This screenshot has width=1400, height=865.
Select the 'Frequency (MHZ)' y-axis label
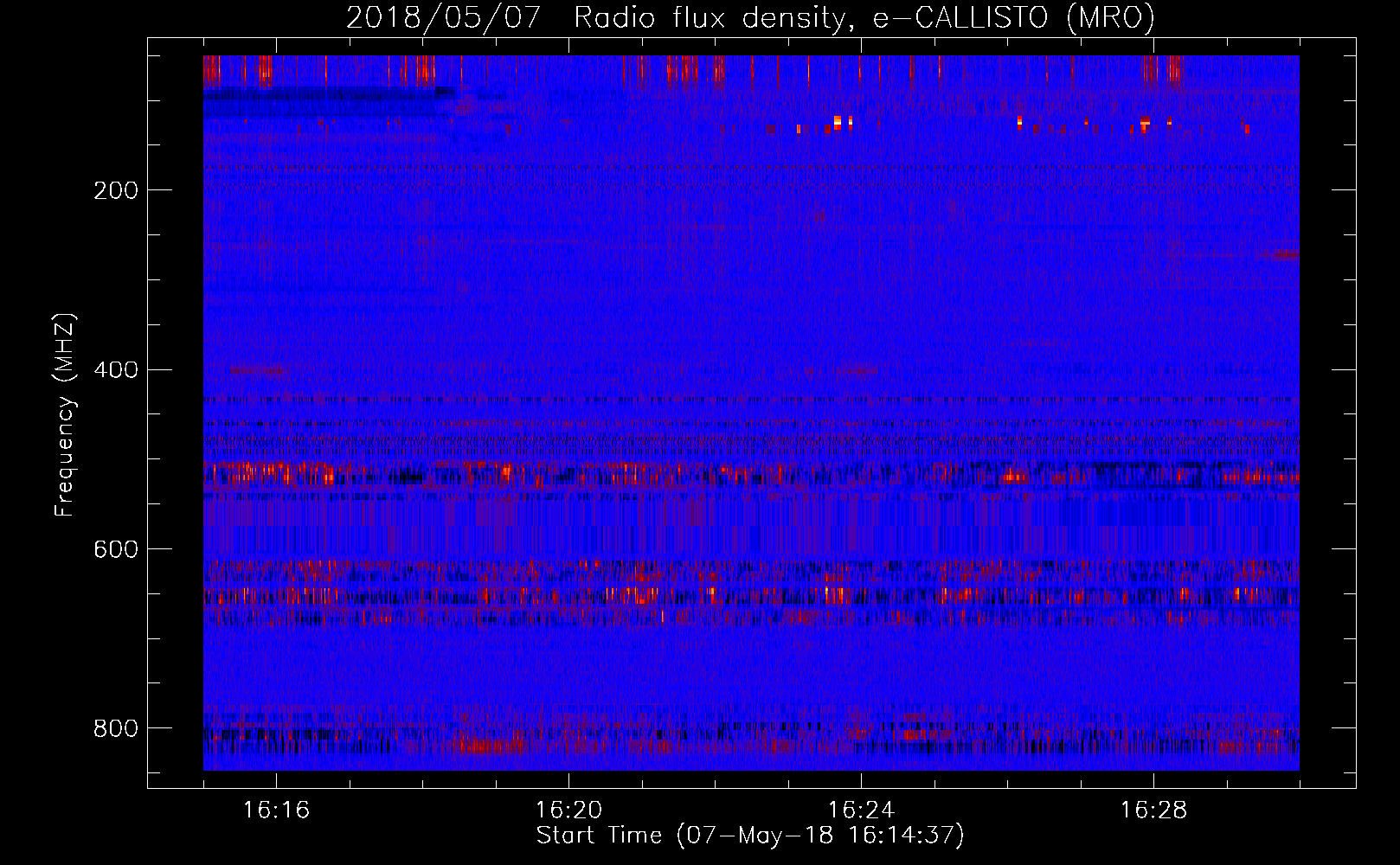(x=66, y=414)
